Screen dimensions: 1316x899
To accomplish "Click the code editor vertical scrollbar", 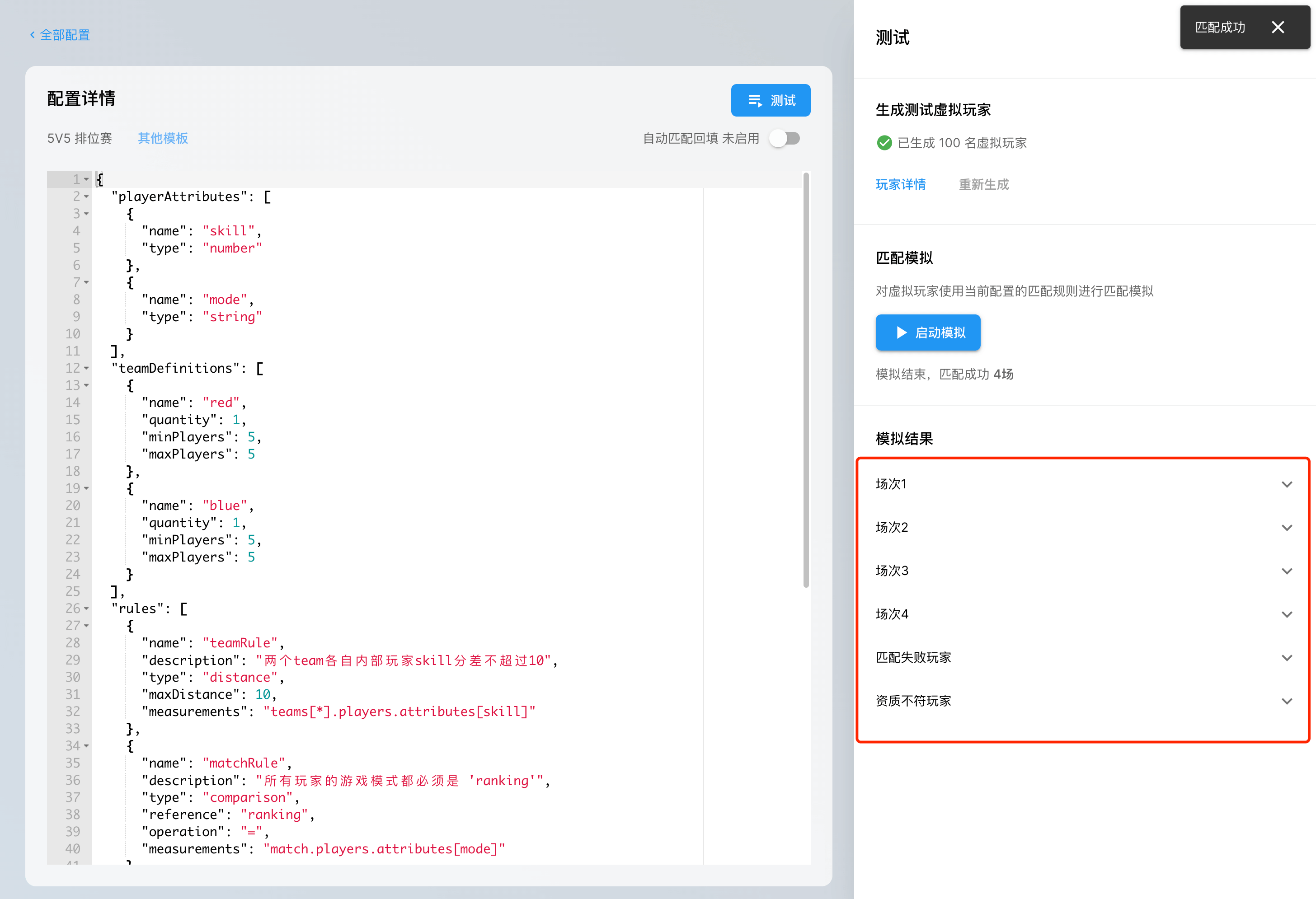I will pos(806,379).
